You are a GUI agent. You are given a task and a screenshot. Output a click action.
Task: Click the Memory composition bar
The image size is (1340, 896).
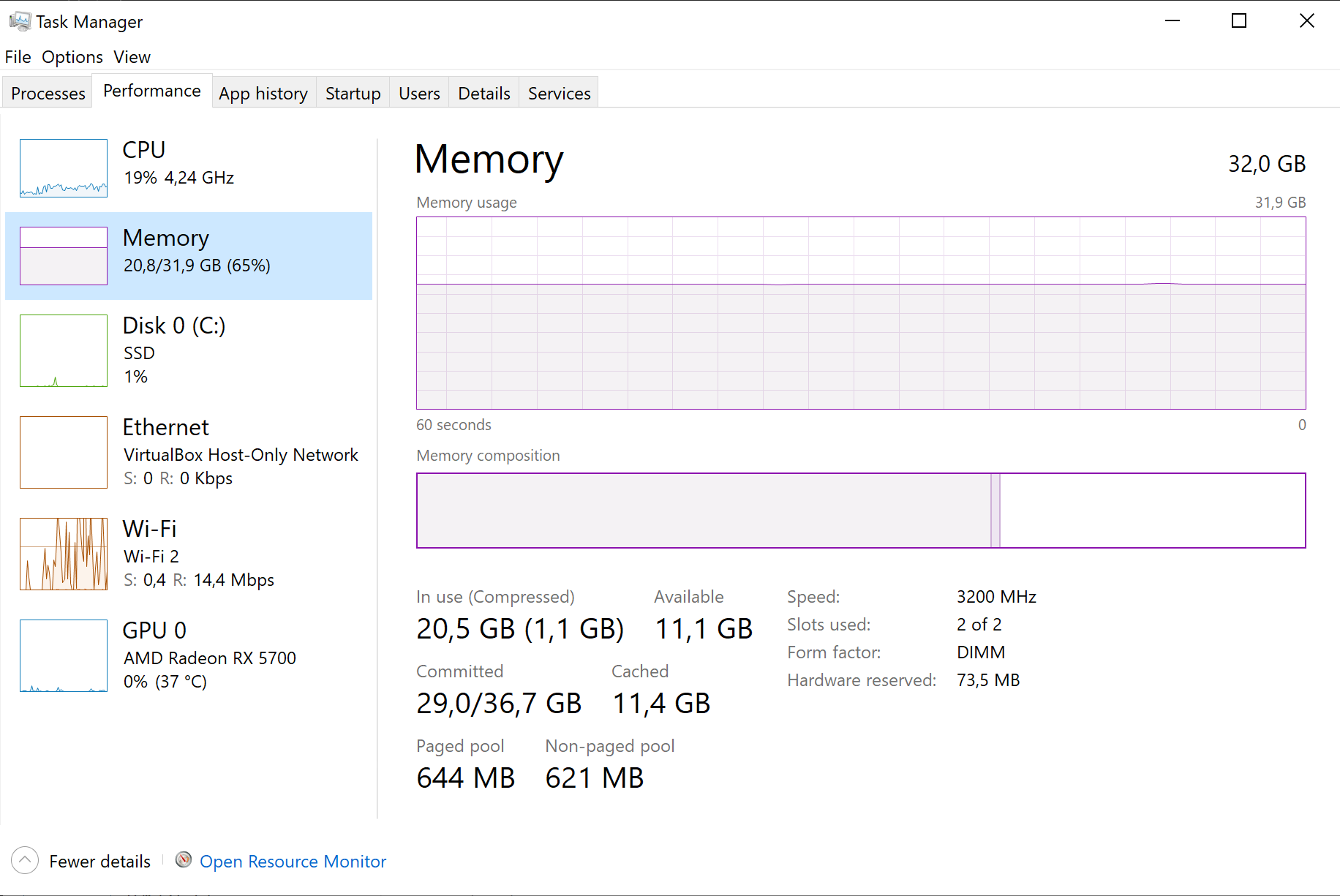click(860, 511)
